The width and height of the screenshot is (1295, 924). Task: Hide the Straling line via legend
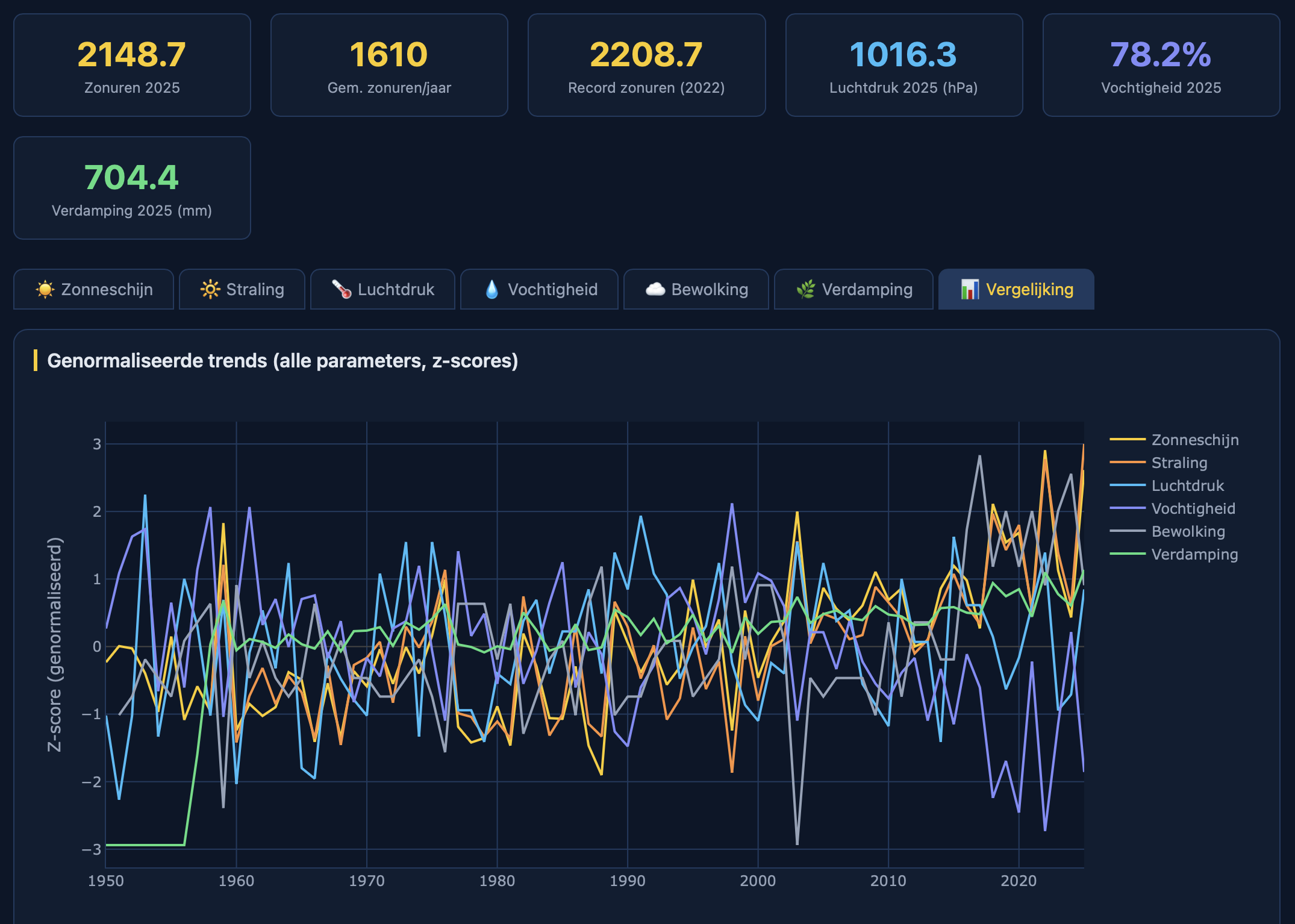pyautogui.click(x=1179, y=463)
